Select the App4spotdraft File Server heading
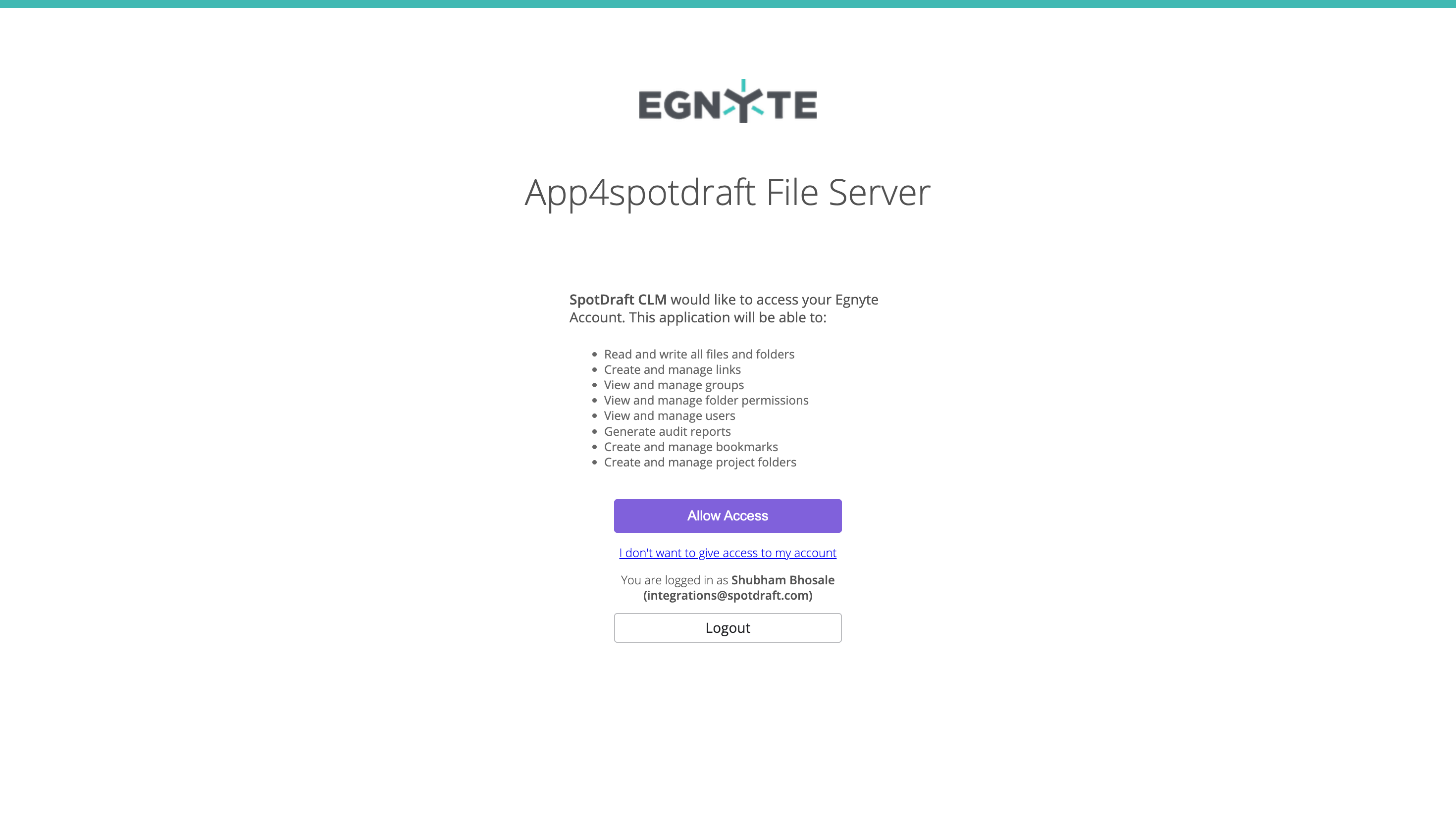The image size is (1456, 823). 728,193
